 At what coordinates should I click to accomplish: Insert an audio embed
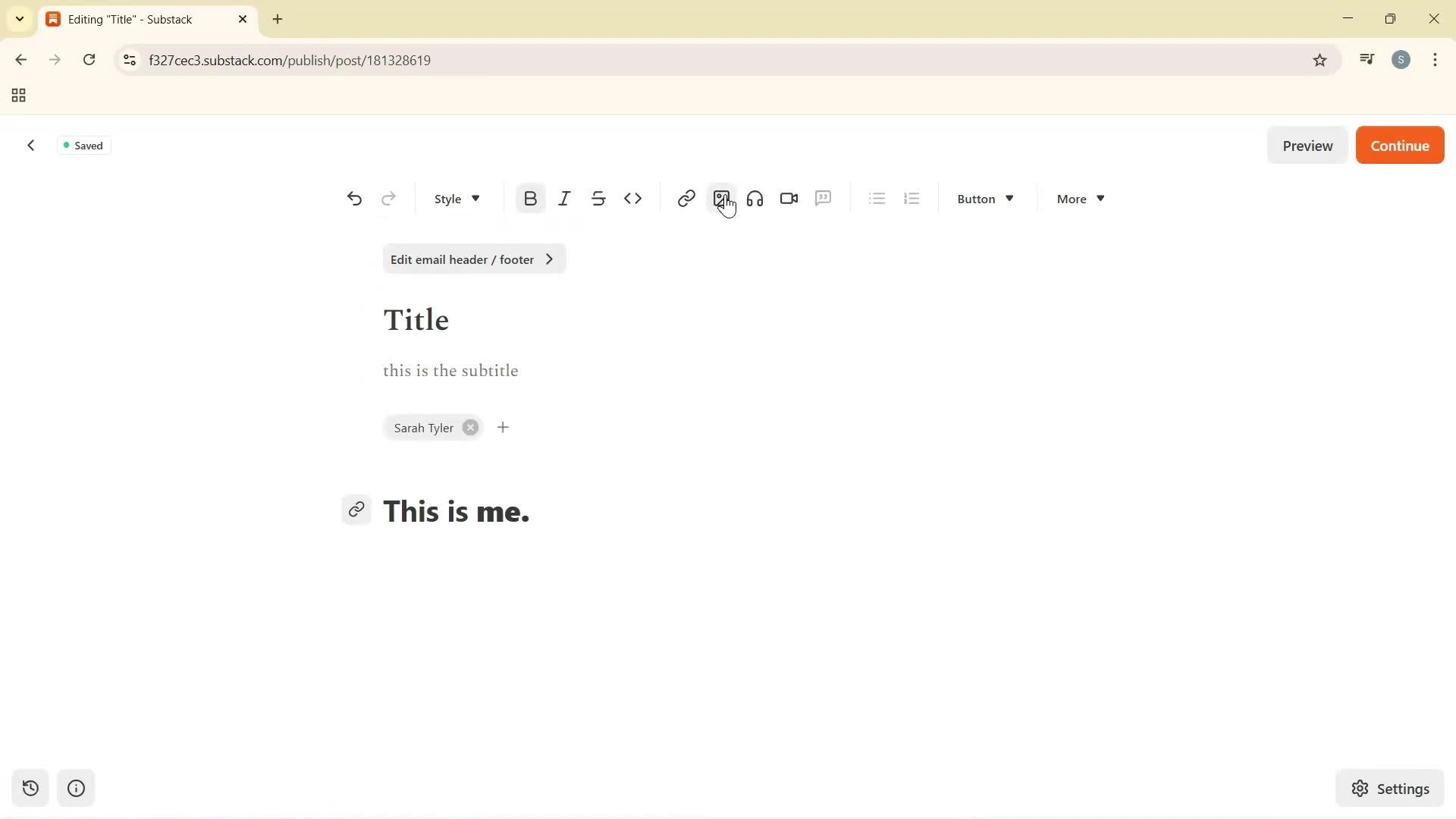point(755,198)
